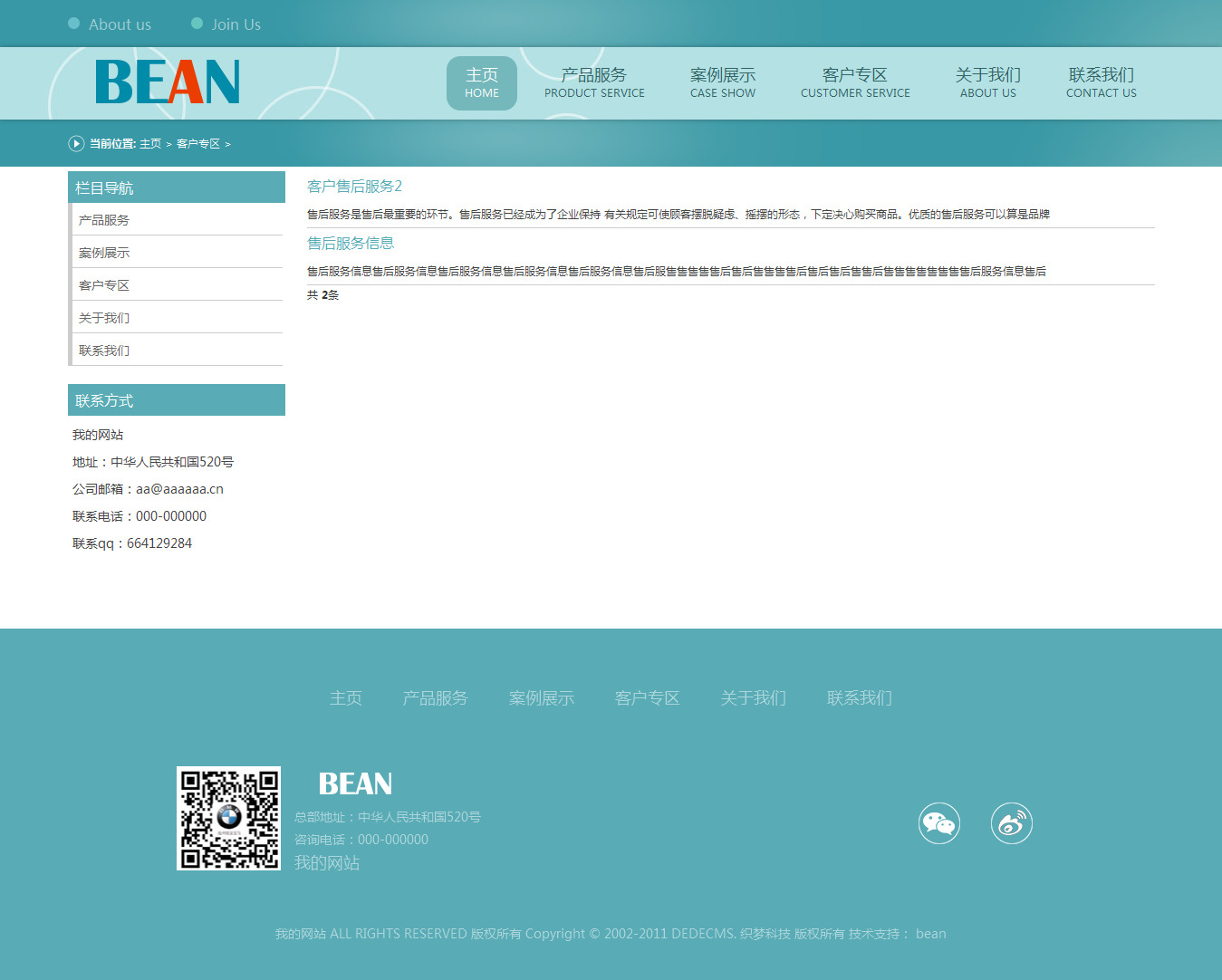This screenshot has height=980, width=1222.
Task: Click the BEAN logo in header
Action: pyautogui.click(x=168, y=82)
